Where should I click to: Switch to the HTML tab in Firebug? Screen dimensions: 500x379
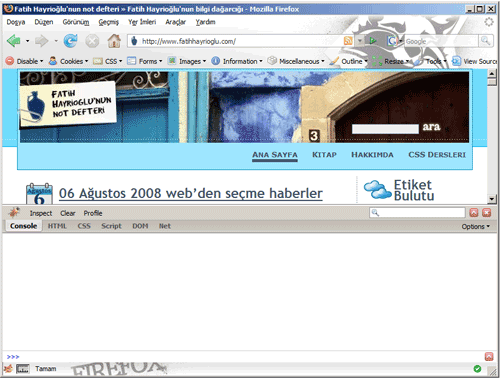click(57, 226)
